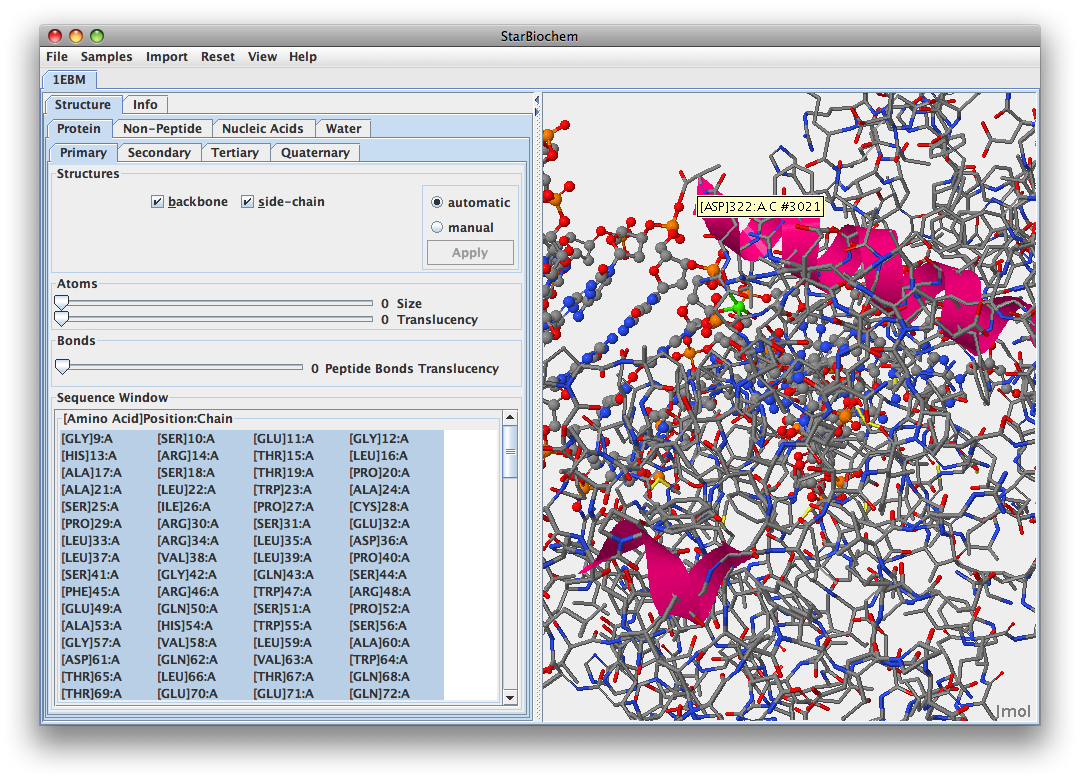1080x780 pixels.
Task: Open the View menu
Action: (x=262, y=57)
